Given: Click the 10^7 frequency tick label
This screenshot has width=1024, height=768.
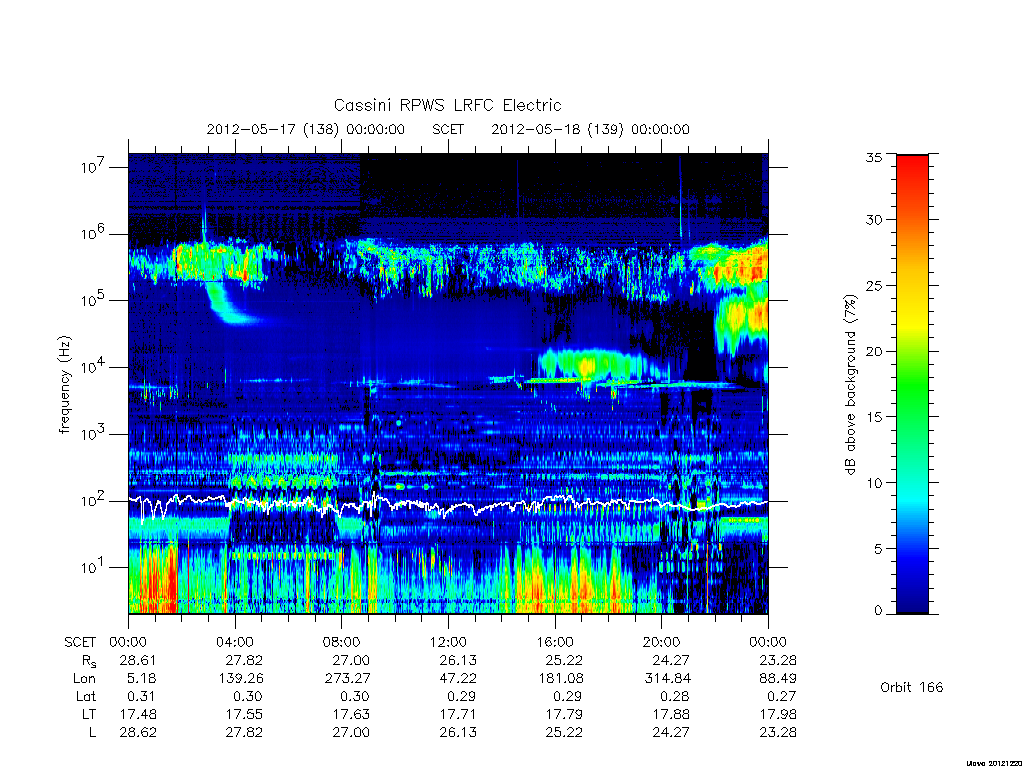Looking at the screenshot, I should [93, 167].
